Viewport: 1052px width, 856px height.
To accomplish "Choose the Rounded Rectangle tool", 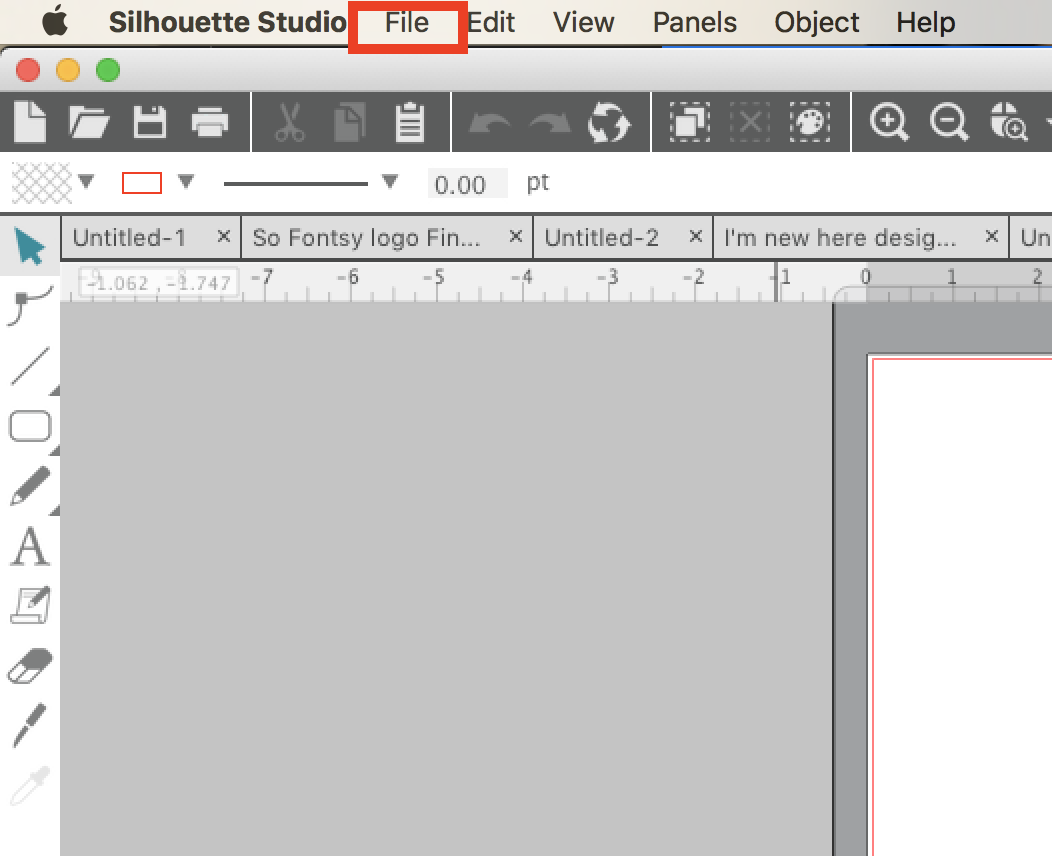I will 30,426.
